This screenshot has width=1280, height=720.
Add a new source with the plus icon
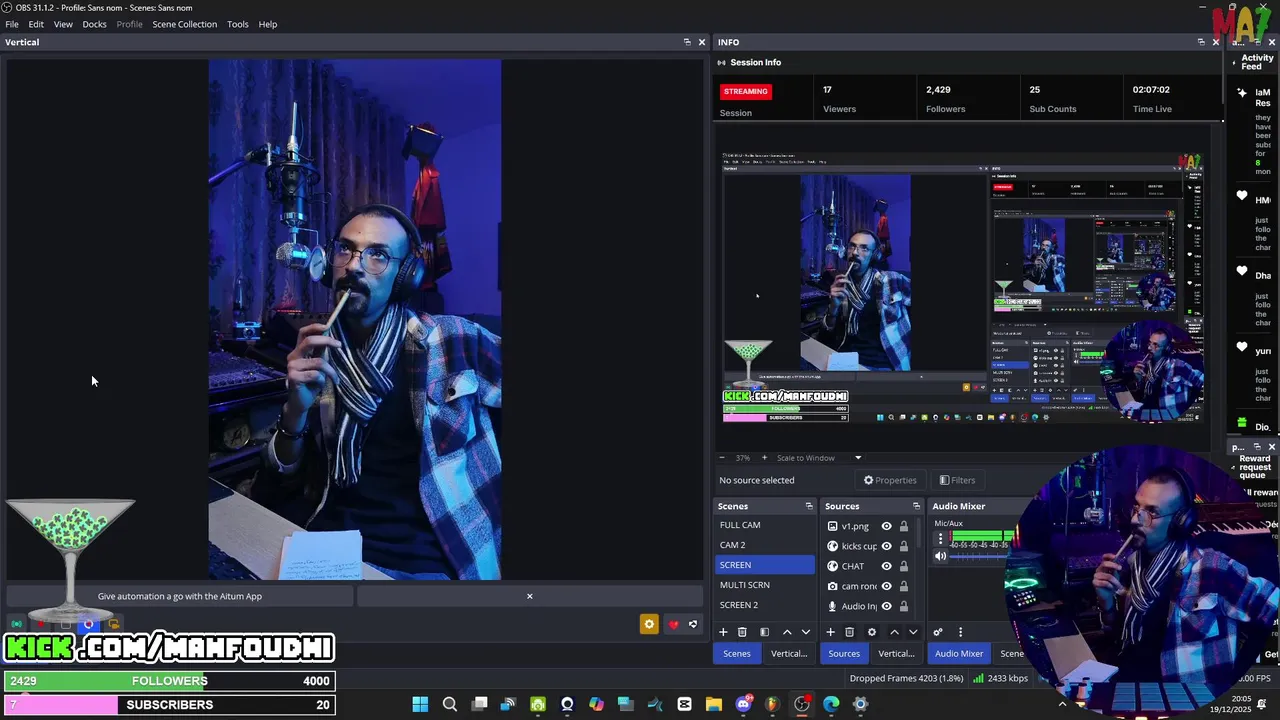[830, 632]
